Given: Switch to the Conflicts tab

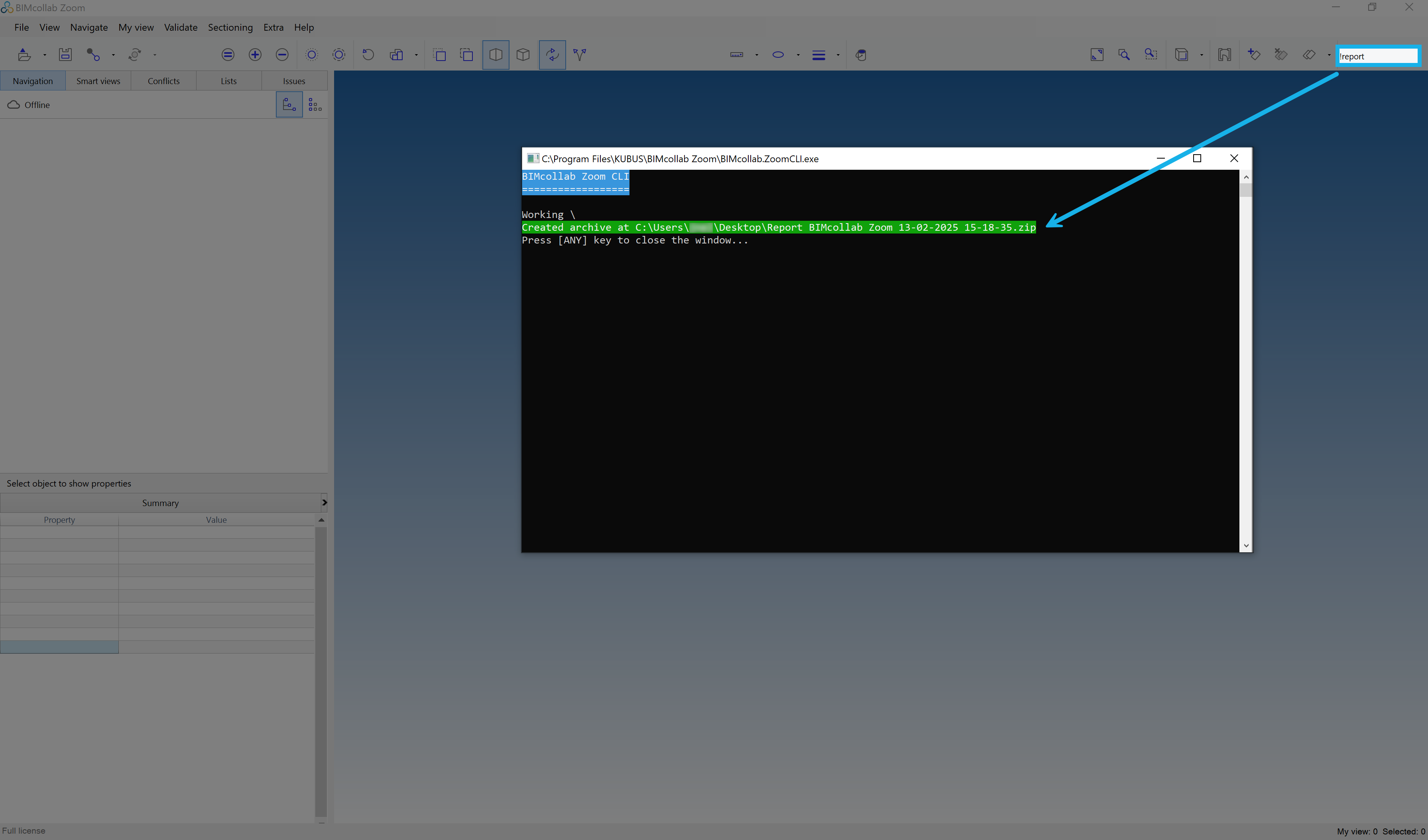Looking at the screenshot, I should coord(164,81).
